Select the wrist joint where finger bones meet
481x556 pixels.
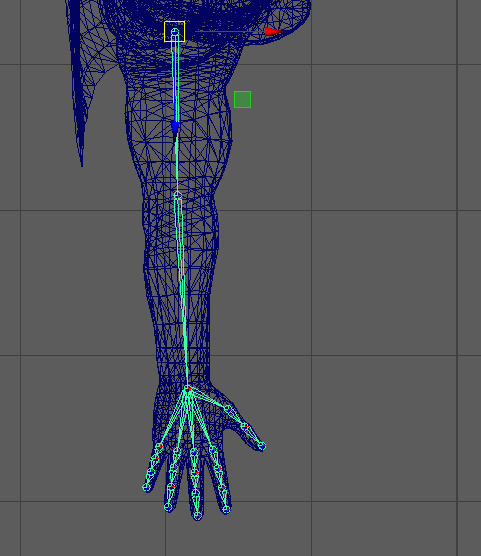click(187, 389)
